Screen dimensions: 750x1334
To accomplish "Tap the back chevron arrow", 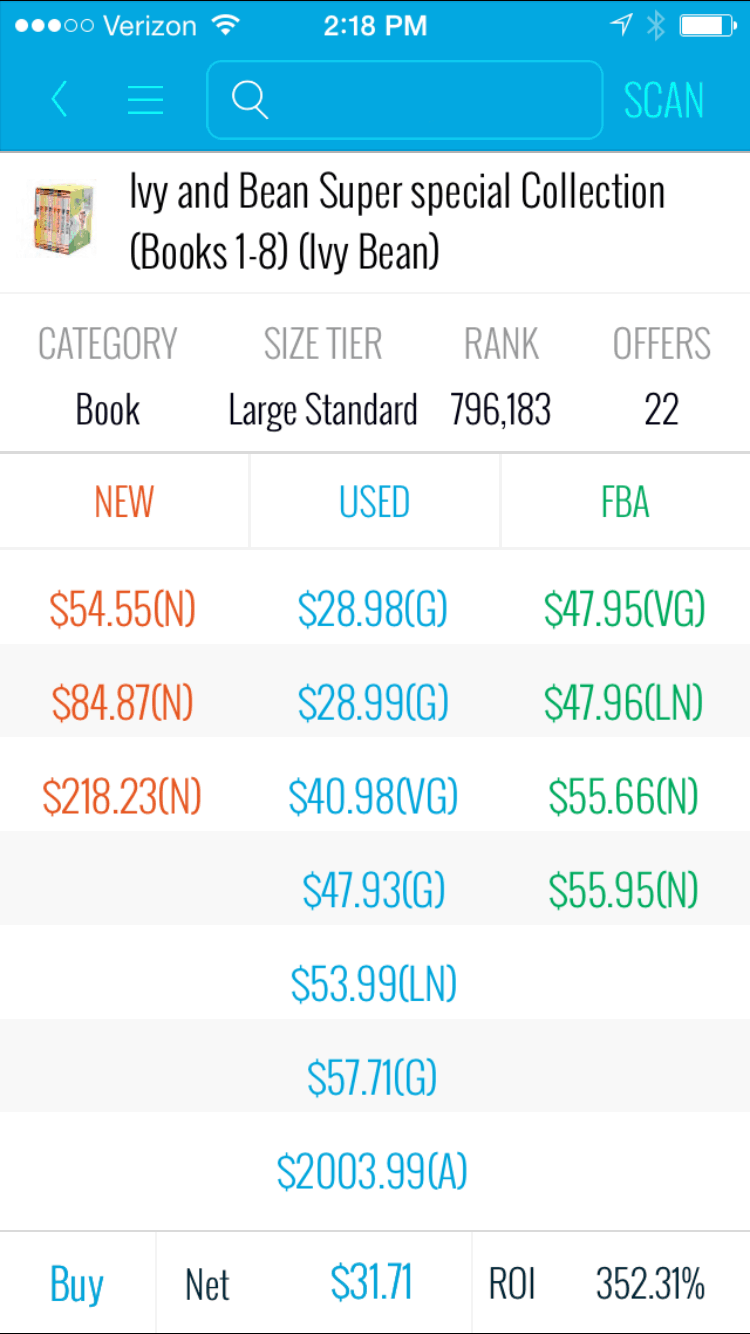I will point(58,99).
